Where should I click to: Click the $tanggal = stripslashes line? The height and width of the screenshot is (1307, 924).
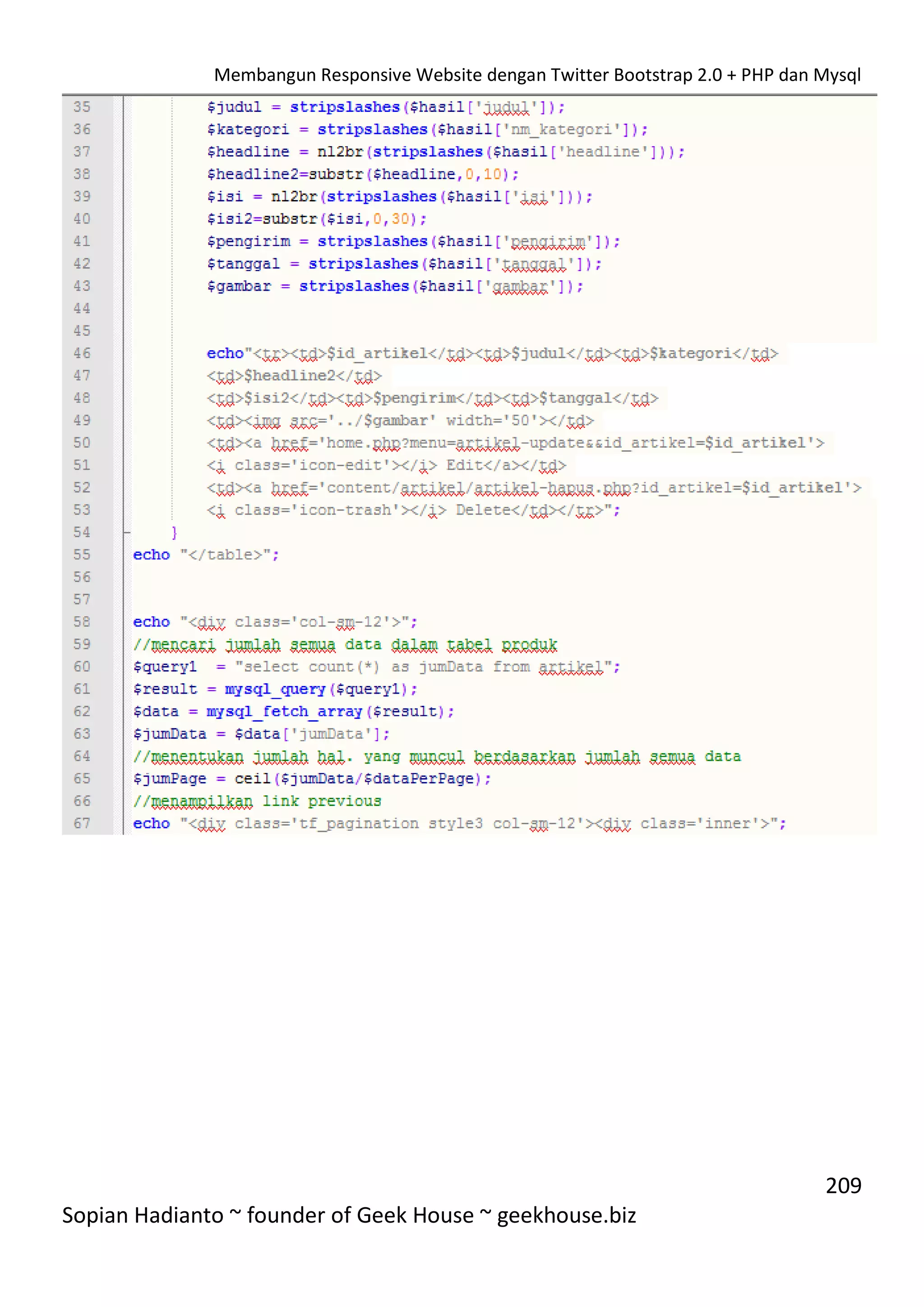(x=405, y=264)
